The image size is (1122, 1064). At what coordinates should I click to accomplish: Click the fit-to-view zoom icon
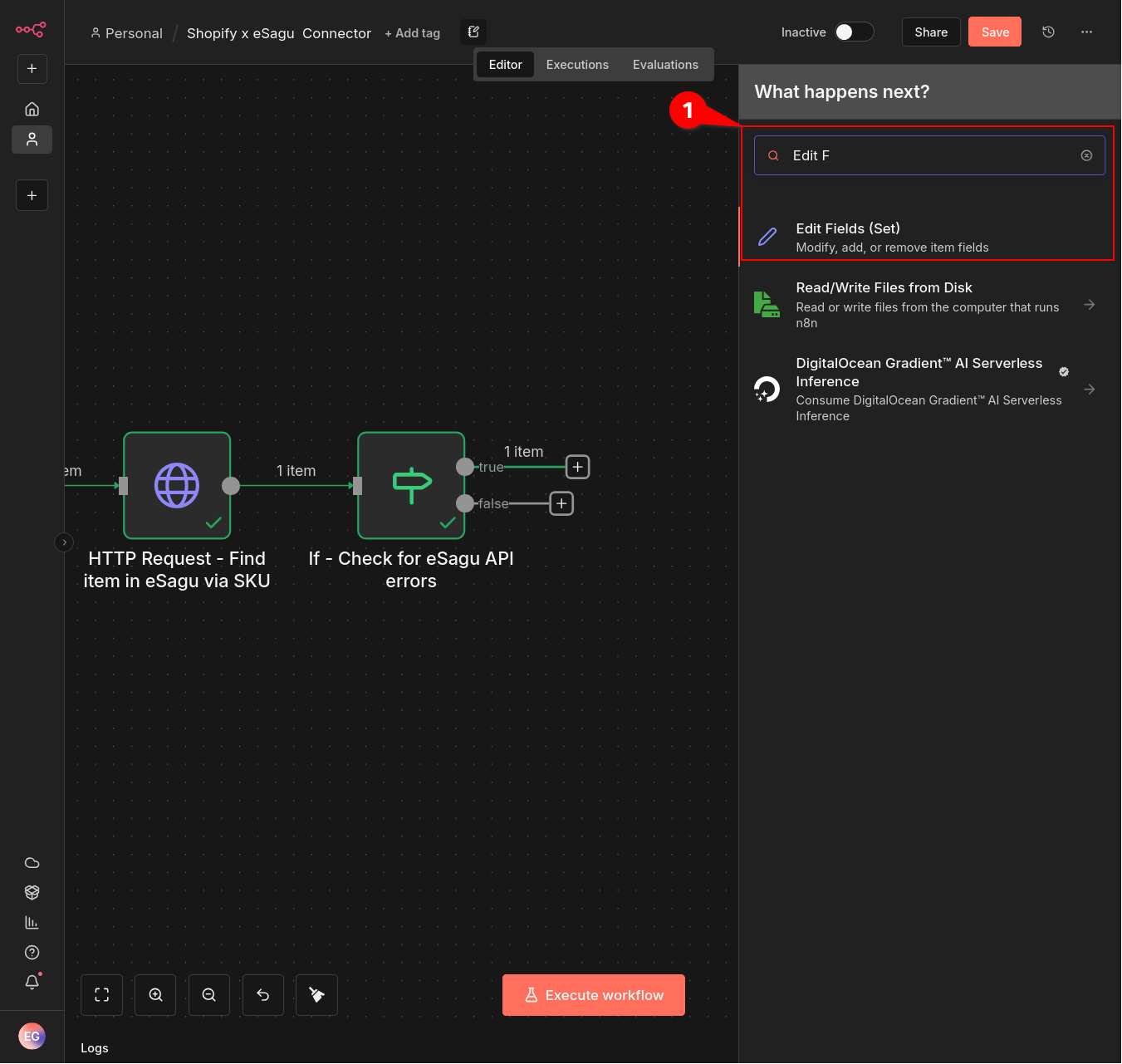pyautogui.click(x=102, y=995)
